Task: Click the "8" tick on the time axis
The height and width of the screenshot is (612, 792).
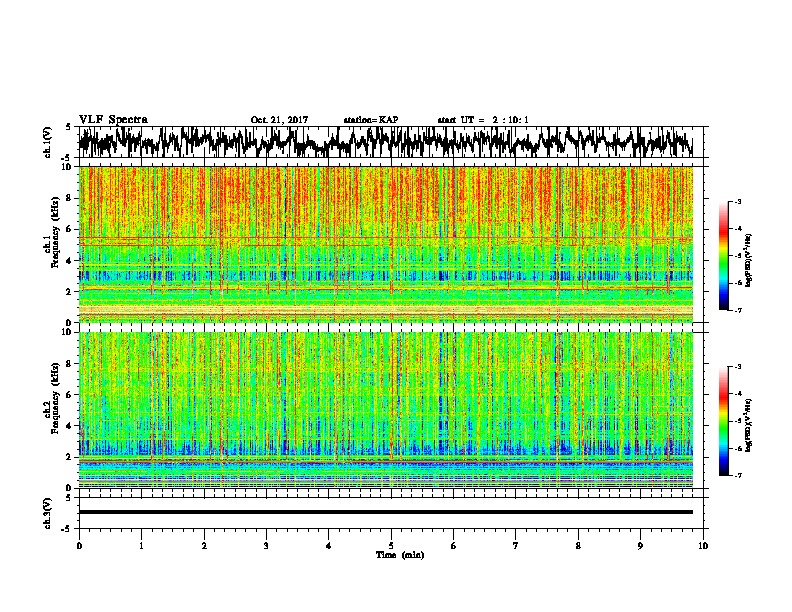Action: (x=578, y=545)
